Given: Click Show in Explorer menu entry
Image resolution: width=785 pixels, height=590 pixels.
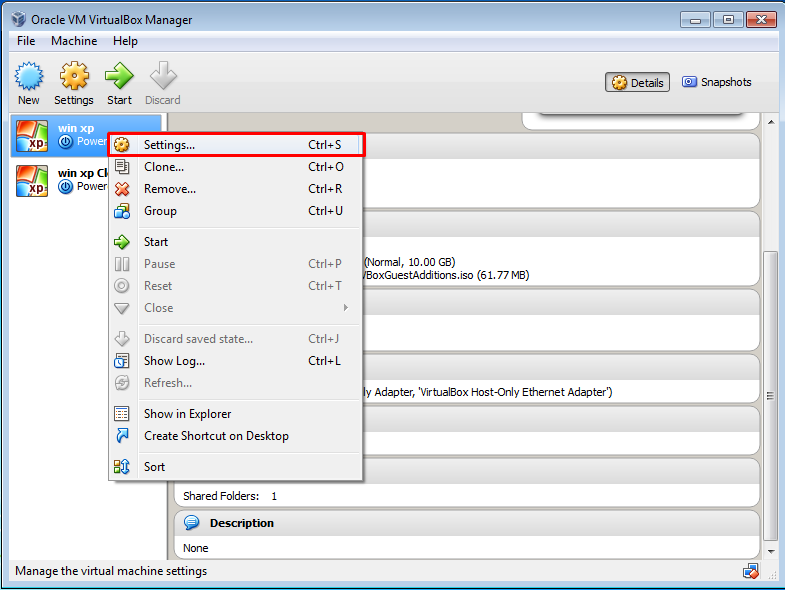Looking at the screenshot, I should [x=235, y=414].
